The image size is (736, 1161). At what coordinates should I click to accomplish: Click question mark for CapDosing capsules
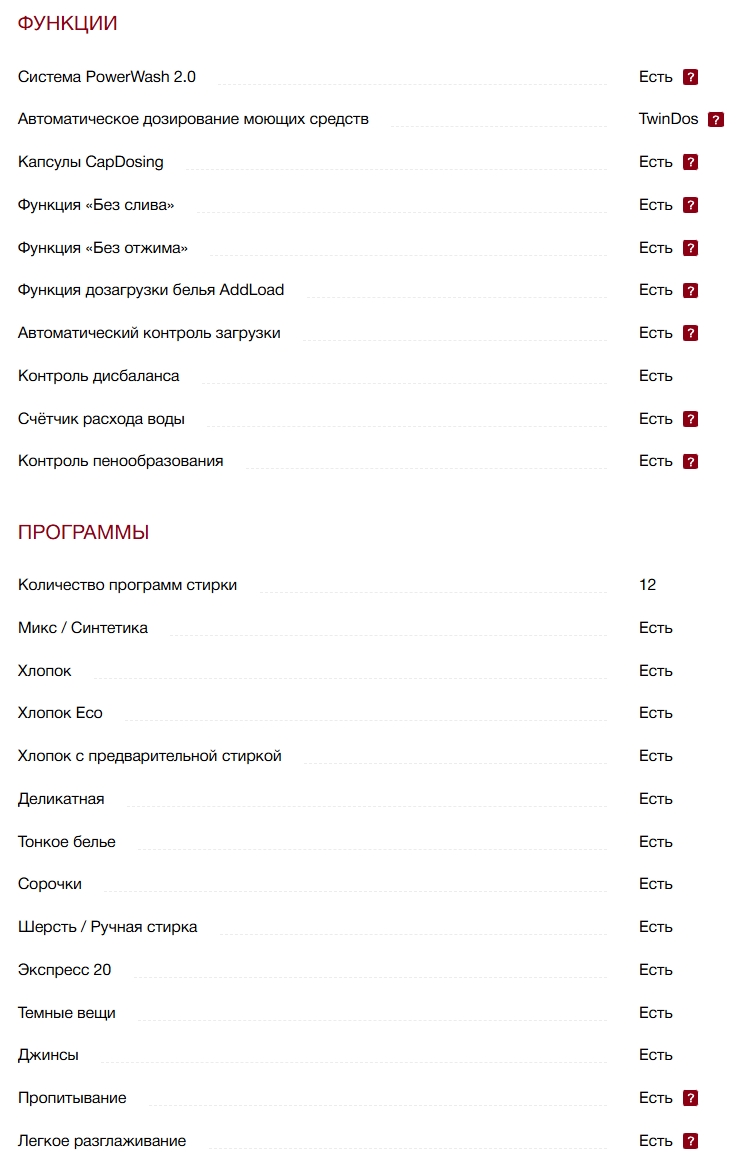[x=690, y=162]
